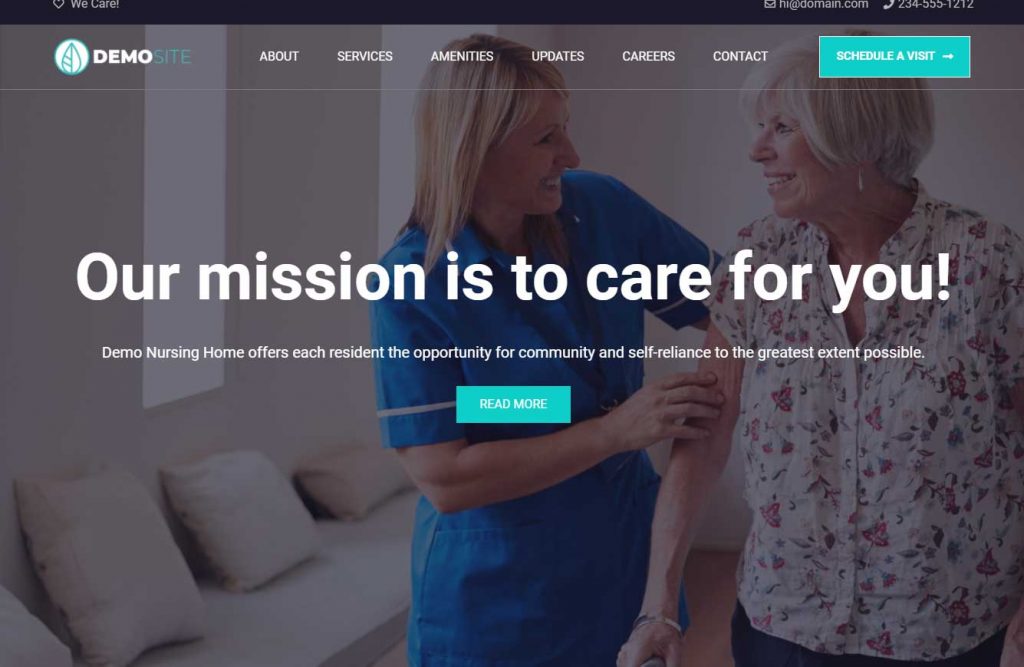Click the arrow icon in Schedule a Visit button
Screen dimensions: 1024x667
click(x=948, y=56)
